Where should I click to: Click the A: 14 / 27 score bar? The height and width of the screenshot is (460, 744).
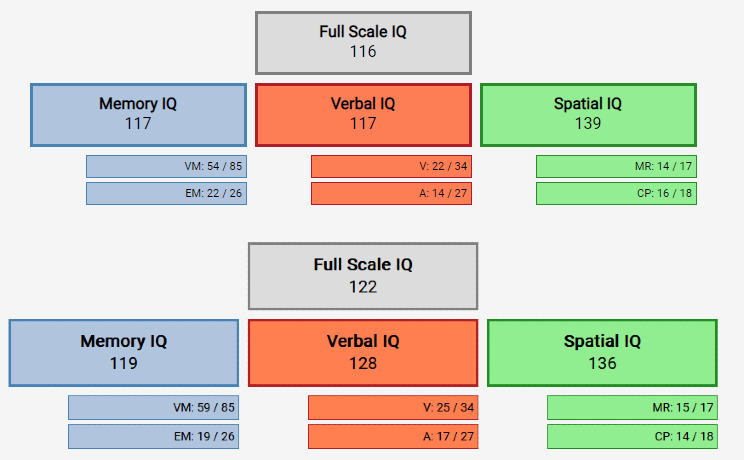pyautogui.click(x=391, y=193)
